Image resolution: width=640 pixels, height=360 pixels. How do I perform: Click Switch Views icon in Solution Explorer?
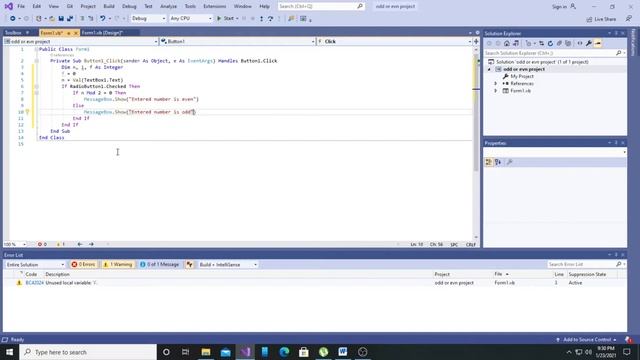click(516, 43)
